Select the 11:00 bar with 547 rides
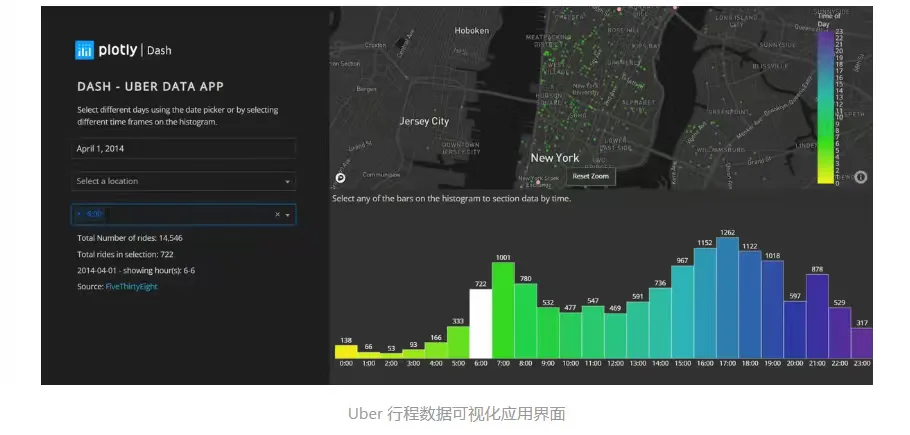Viewport: 910px width, 435px height. coord(593,332)
